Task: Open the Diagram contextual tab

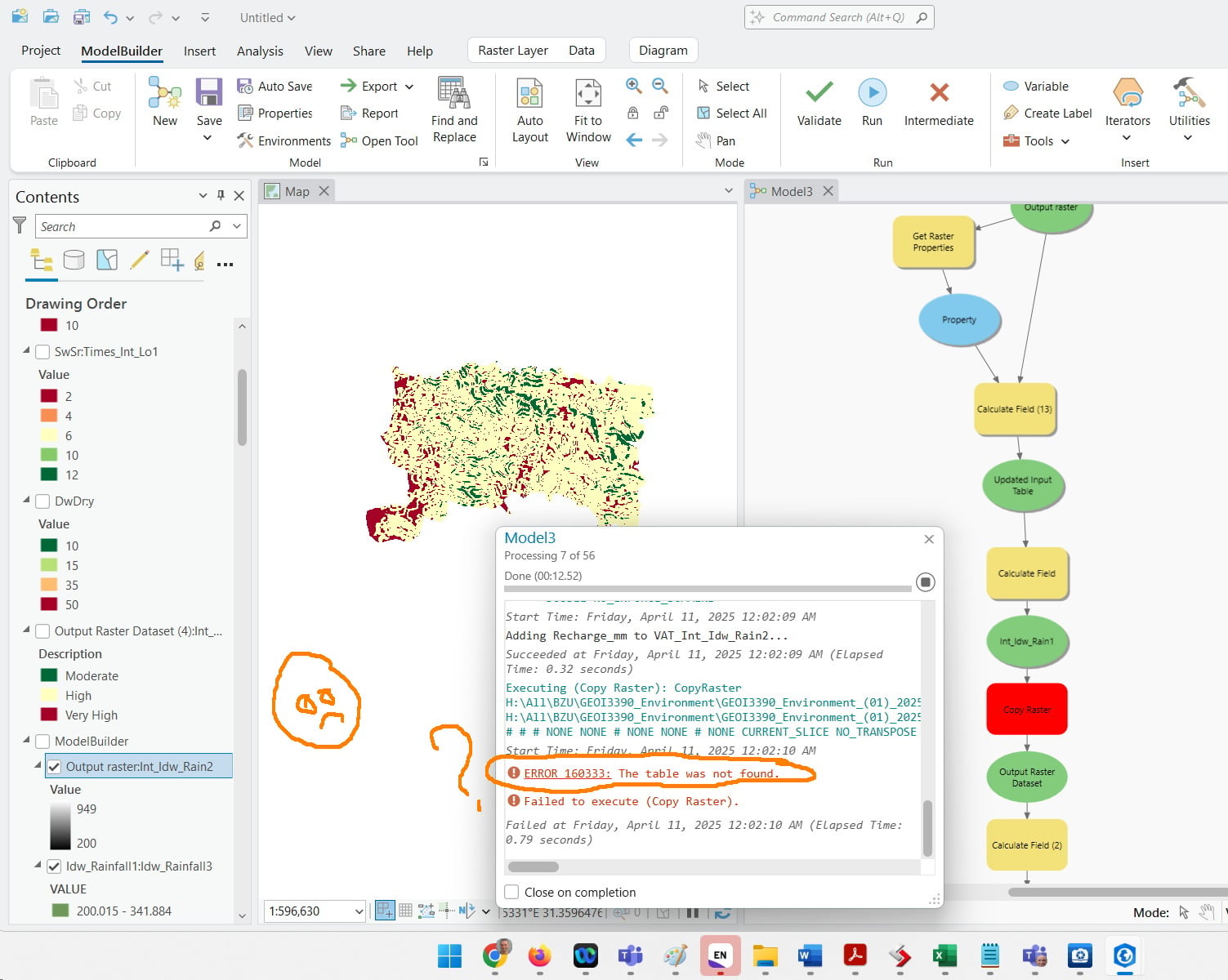Action: coord(663,51)
